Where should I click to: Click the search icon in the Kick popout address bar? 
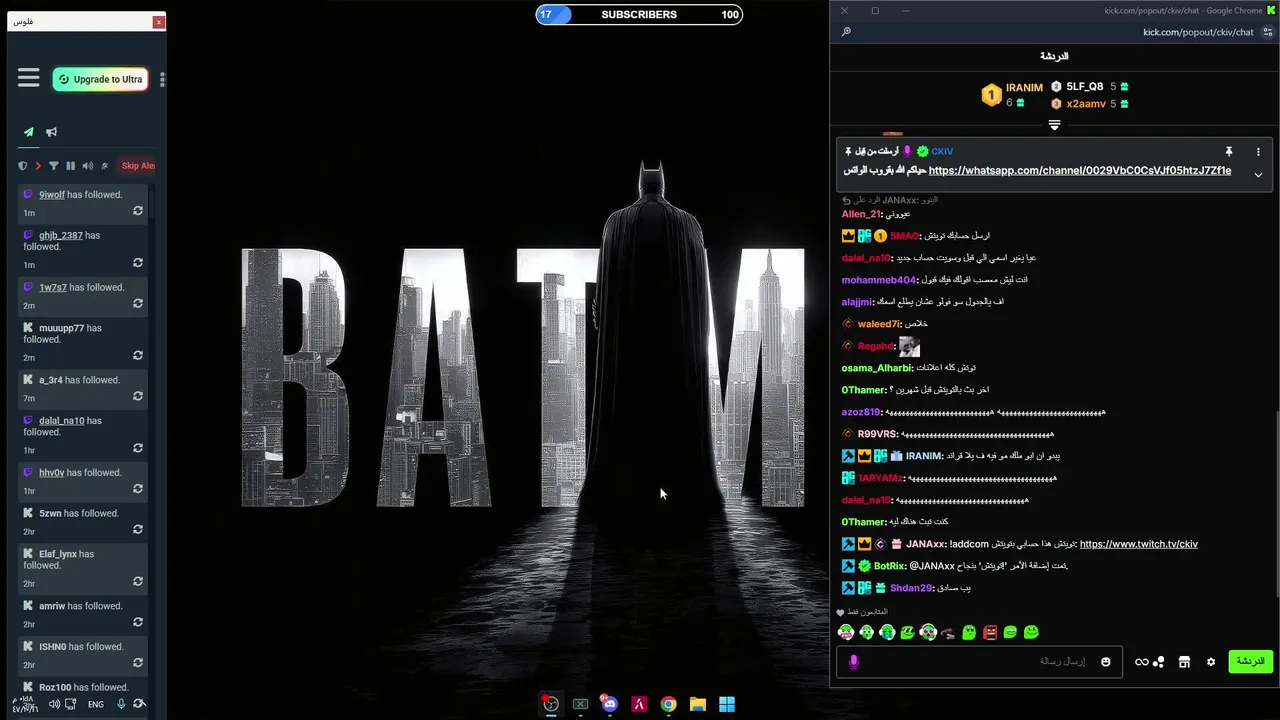pos(846,32)
